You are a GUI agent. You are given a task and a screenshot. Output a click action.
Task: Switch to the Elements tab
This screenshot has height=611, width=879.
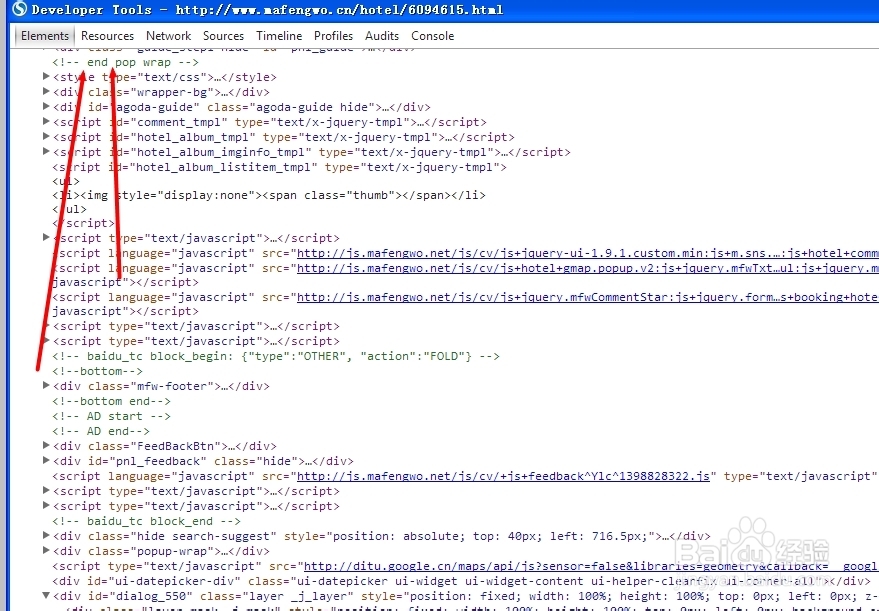click(x=45, y=36)
